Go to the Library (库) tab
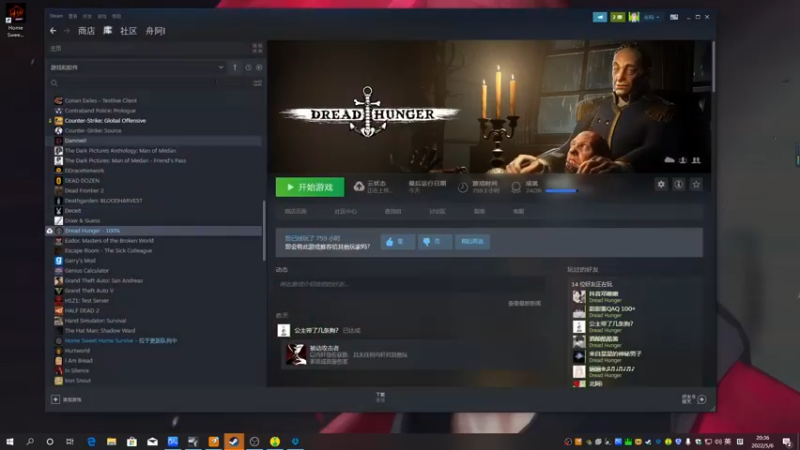This screenshot has width=800, height=450. 108,31
